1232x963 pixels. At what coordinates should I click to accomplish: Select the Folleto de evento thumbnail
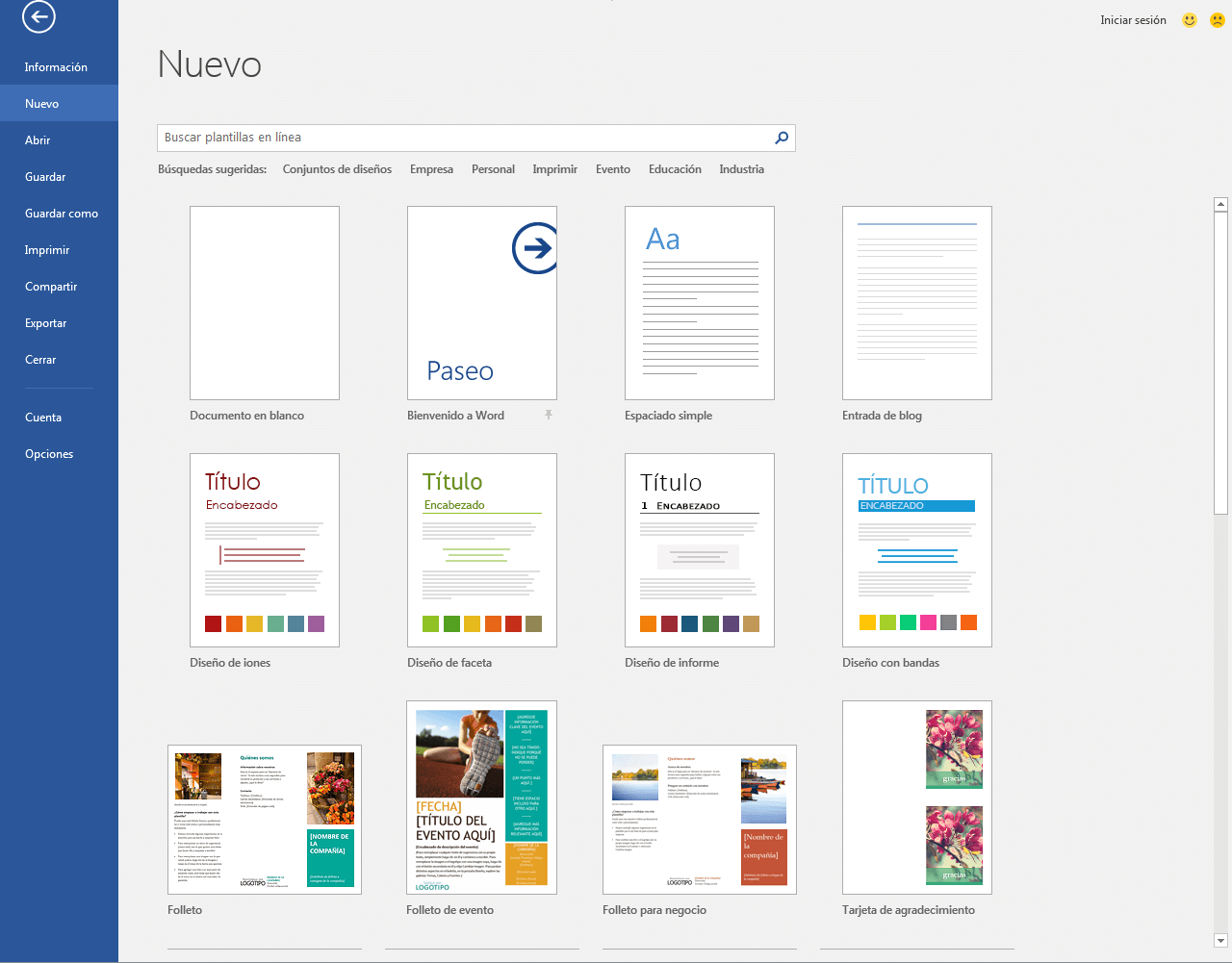pyautogui.click(x=482, y=798)
